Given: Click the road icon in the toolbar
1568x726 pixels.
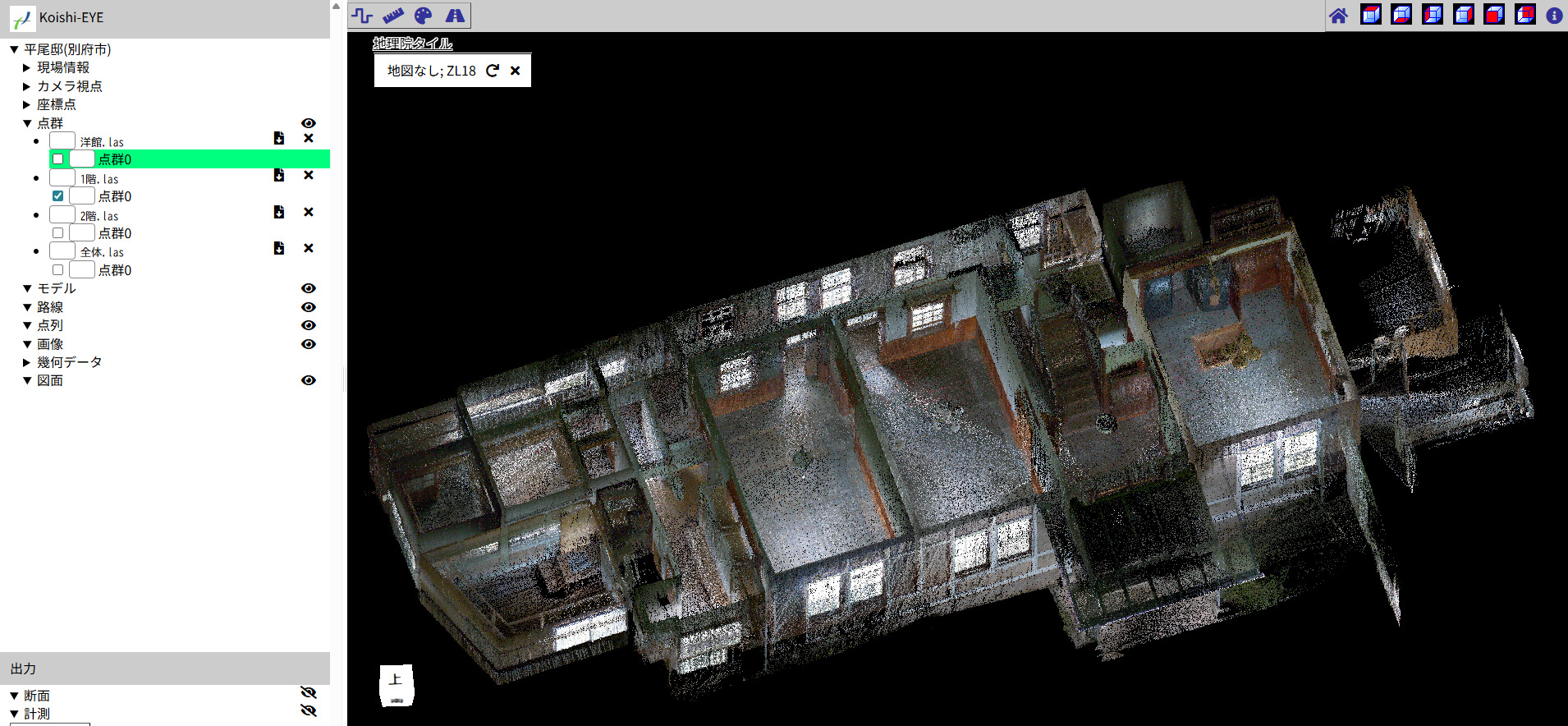Looking at the screenshot, I should point(455,16).
